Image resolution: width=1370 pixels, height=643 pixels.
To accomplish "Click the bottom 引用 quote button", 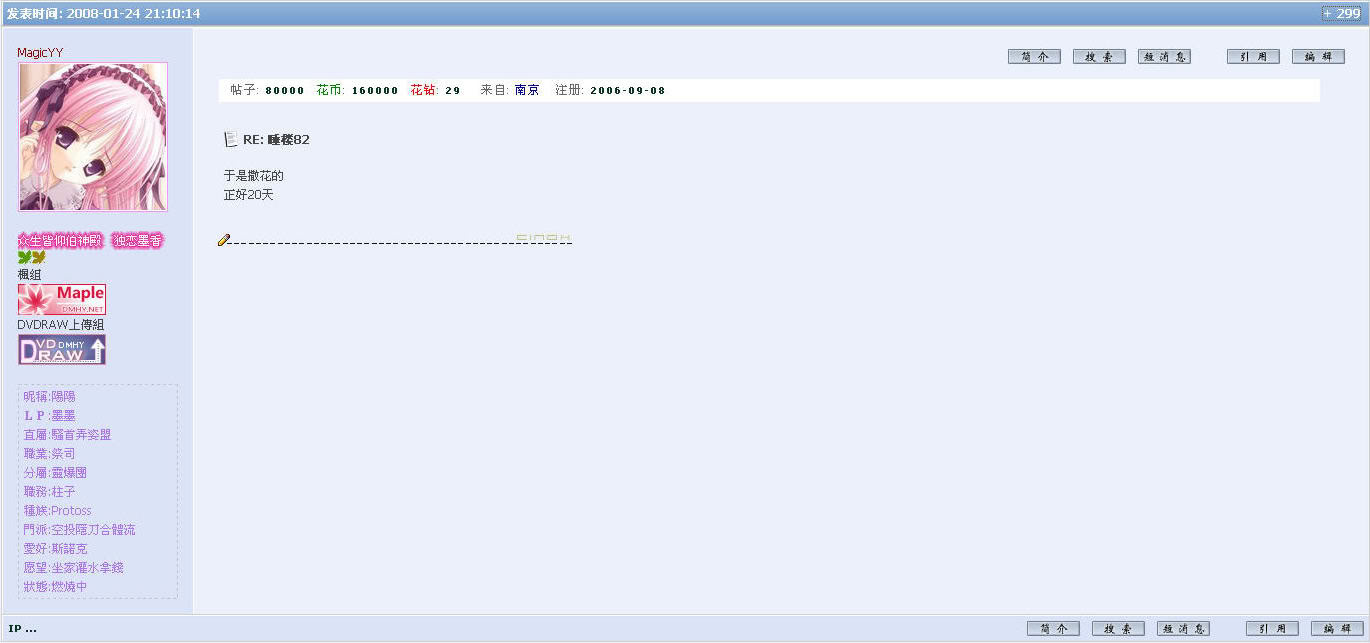I will pyautogui.click(x=1272, y=629).
